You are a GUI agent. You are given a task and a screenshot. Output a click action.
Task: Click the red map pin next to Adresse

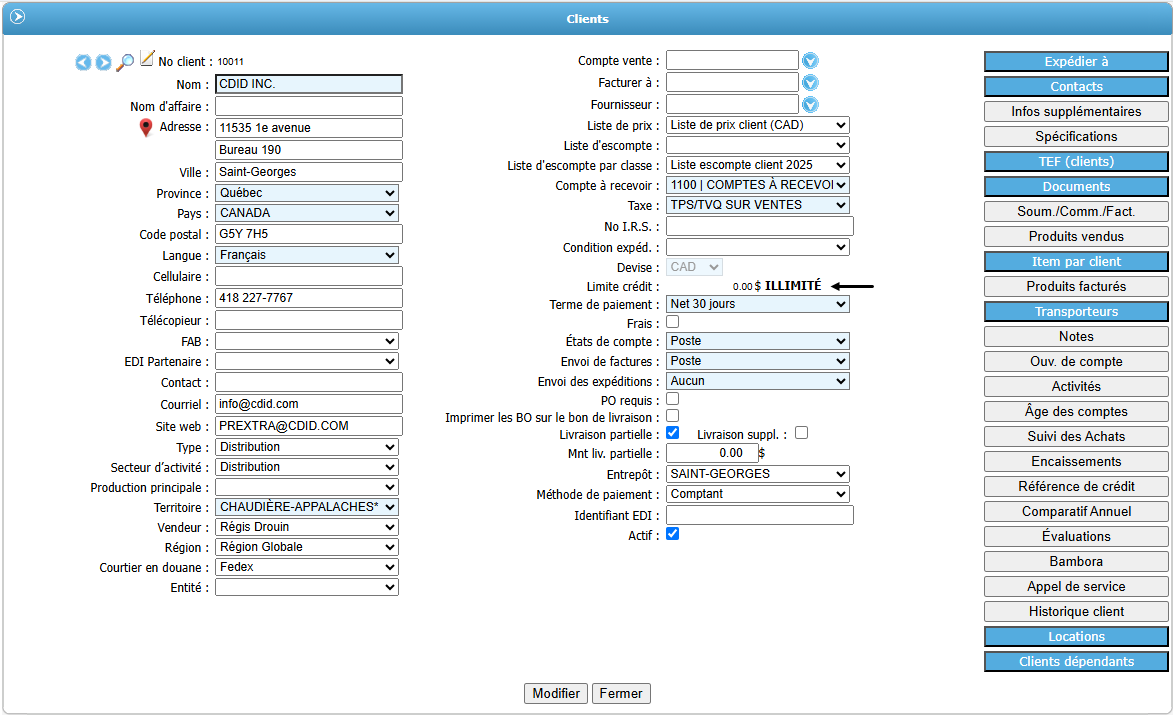146,127
